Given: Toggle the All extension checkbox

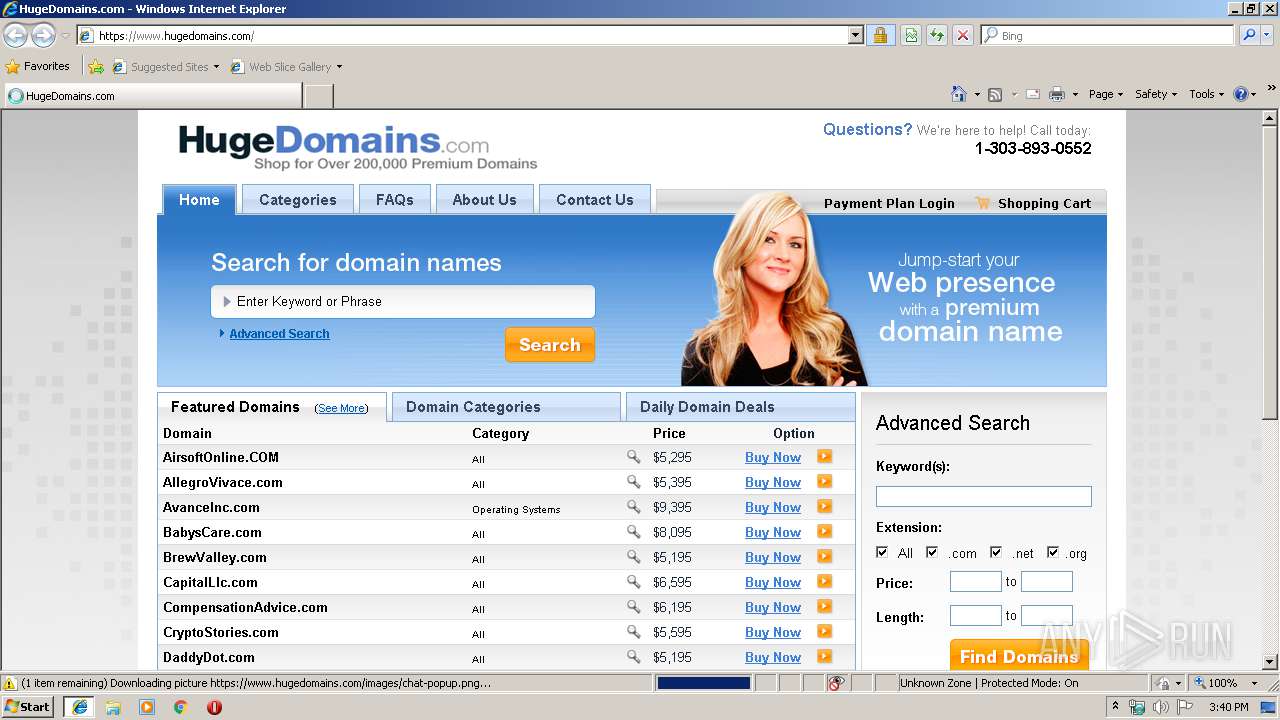Looking at the screenshot, I should coord(882,552).
